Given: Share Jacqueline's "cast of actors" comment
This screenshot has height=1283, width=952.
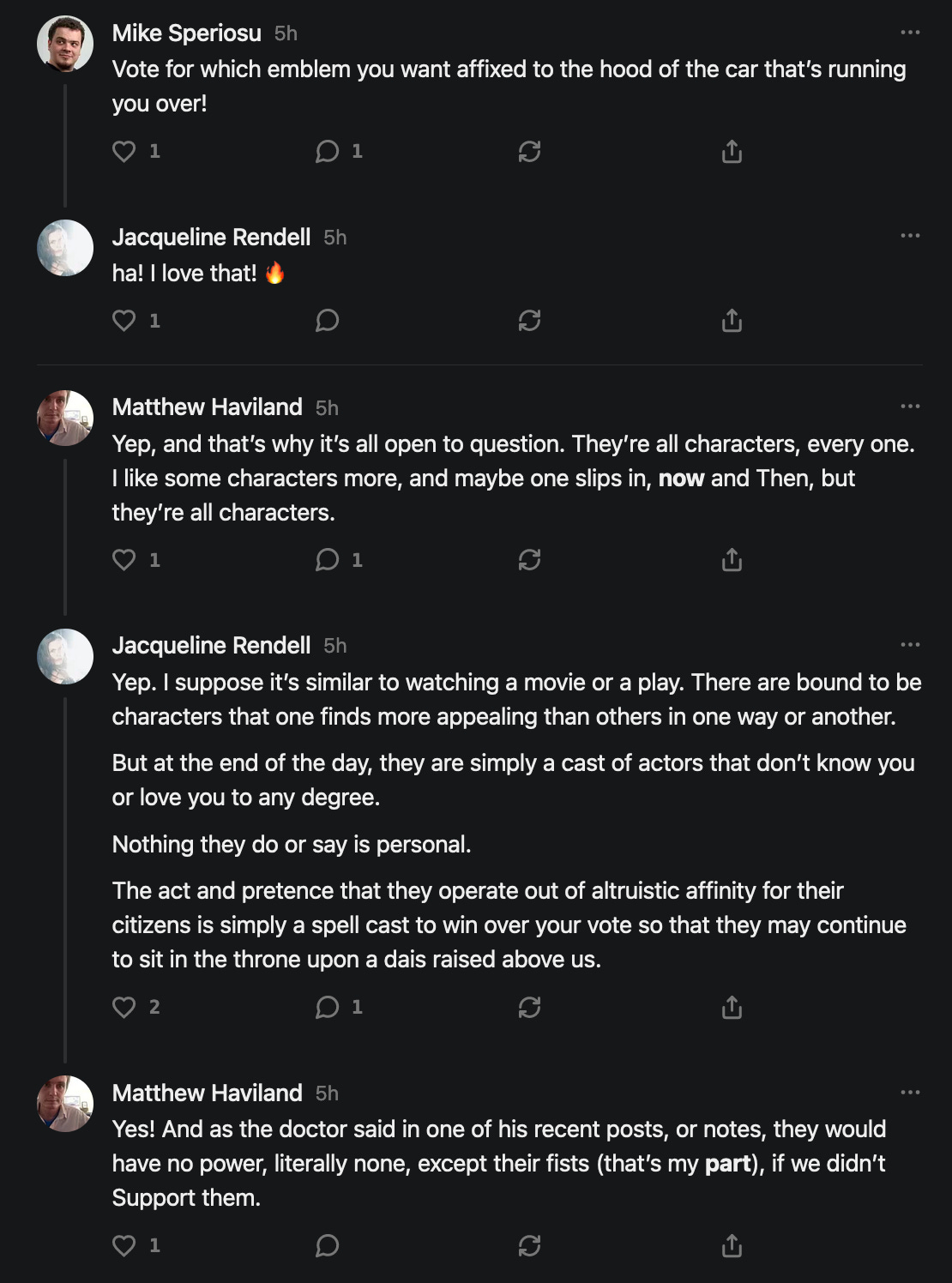Looking at the screenshot, I should click(x=732, y=1007).
